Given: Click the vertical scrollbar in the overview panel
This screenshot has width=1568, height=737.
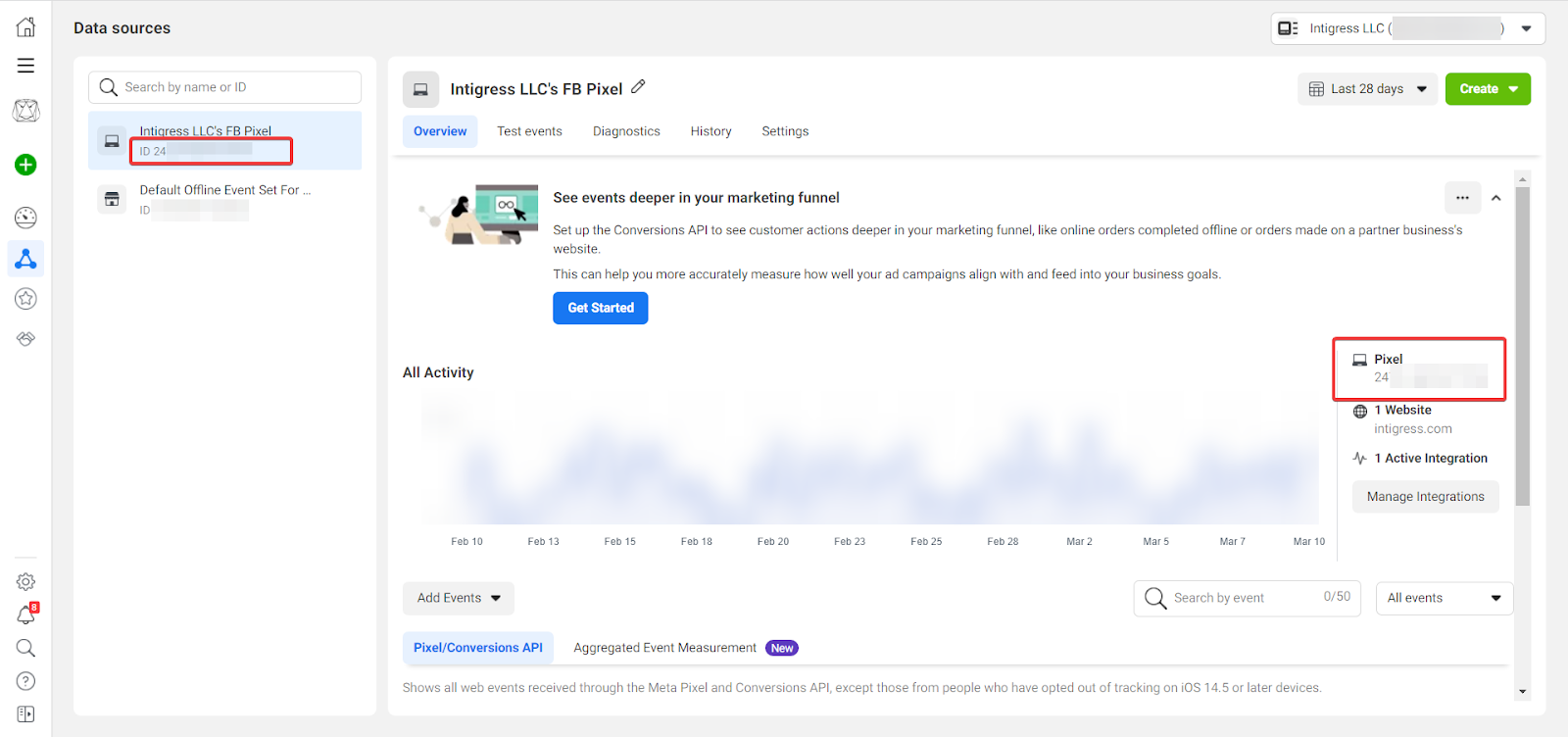Looking at the screenshot, I should 1523,346.
